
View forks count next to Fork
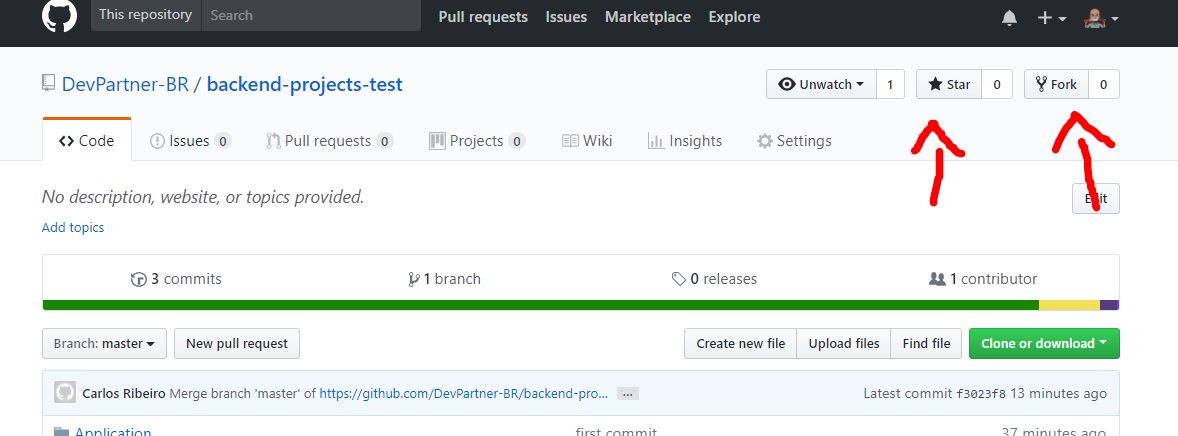point(1104,84)
